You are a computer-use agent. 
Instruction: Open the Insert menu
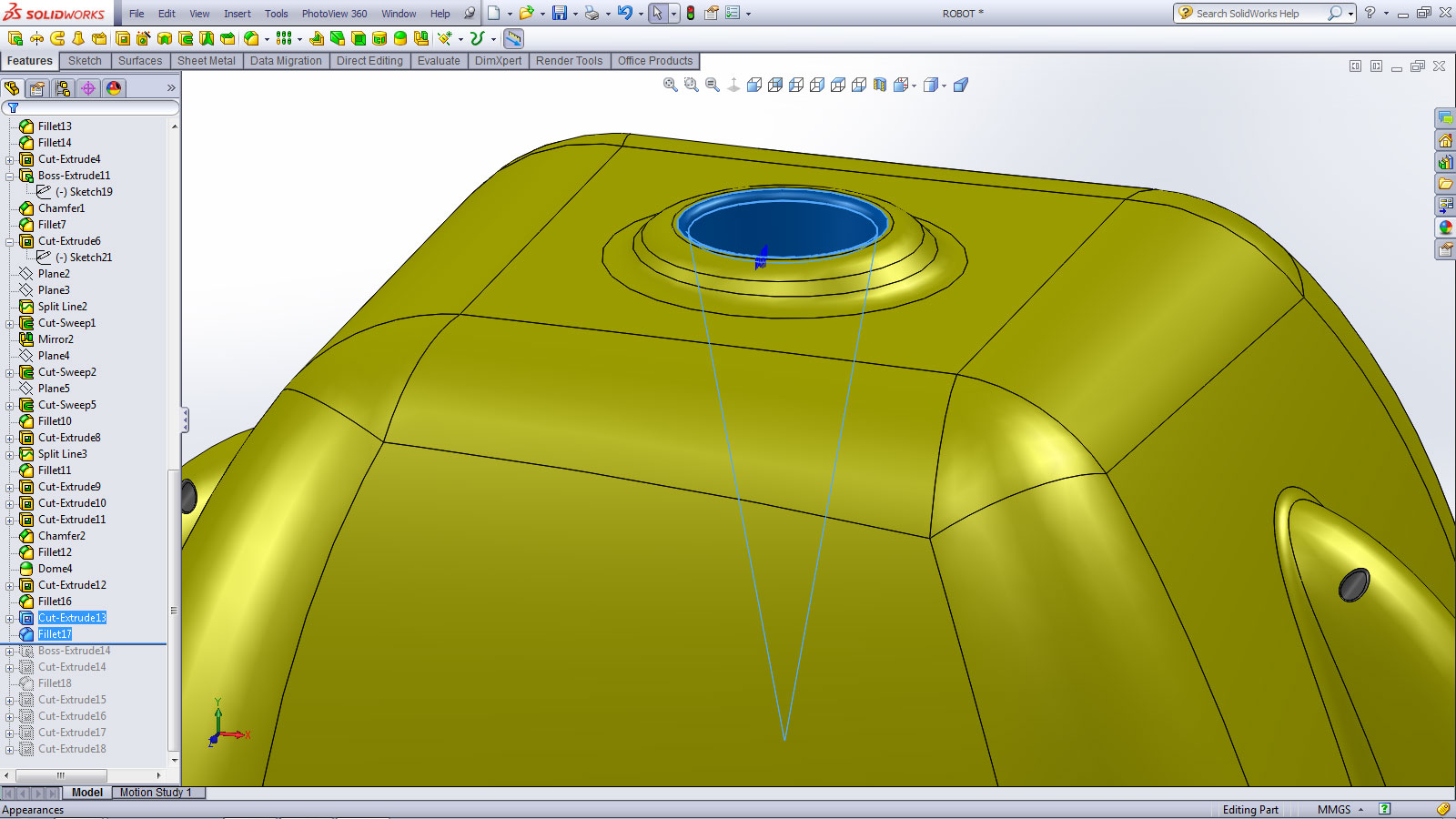[238, 14]
